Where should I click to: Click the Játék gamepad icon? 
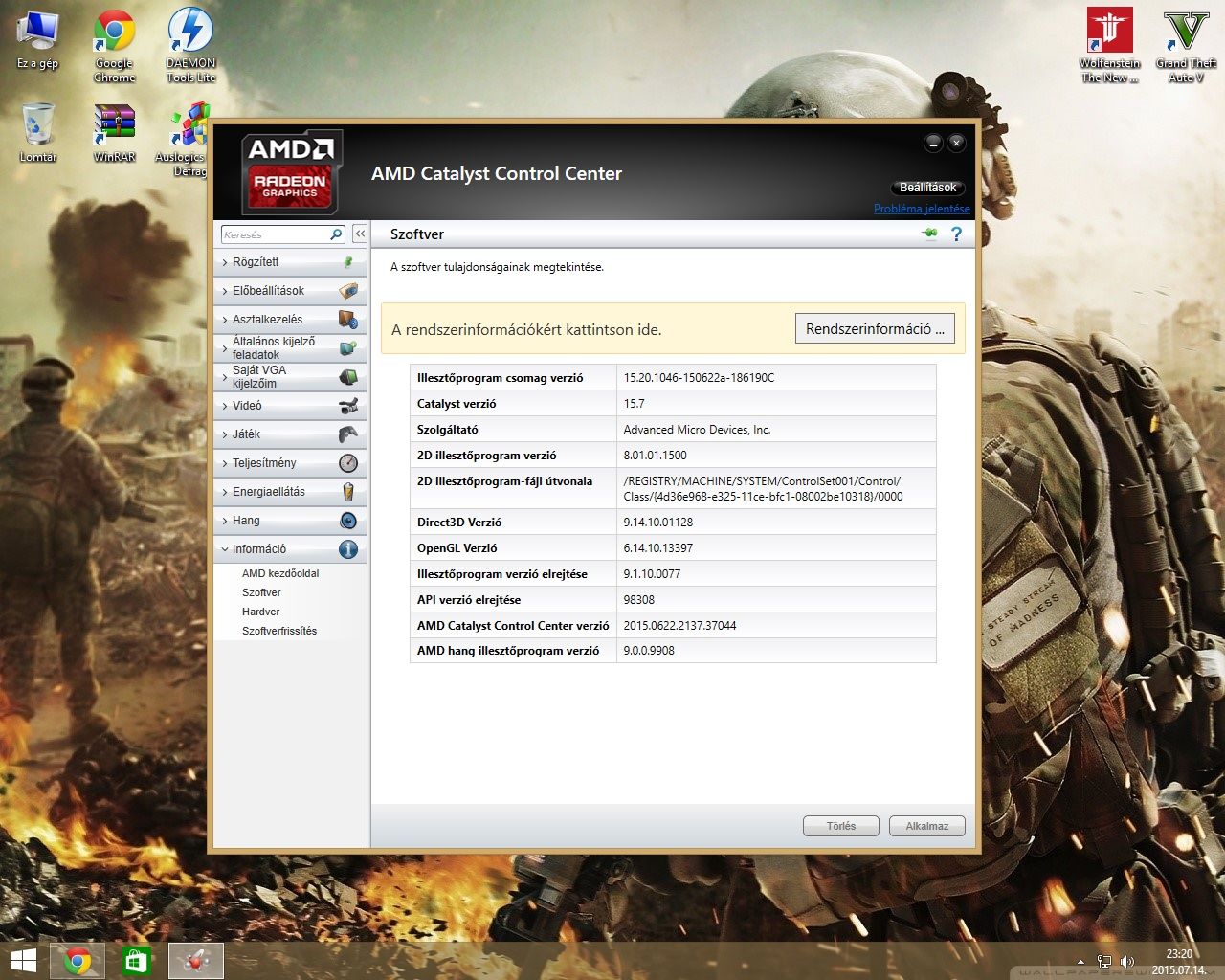click(x=348, y=434)
